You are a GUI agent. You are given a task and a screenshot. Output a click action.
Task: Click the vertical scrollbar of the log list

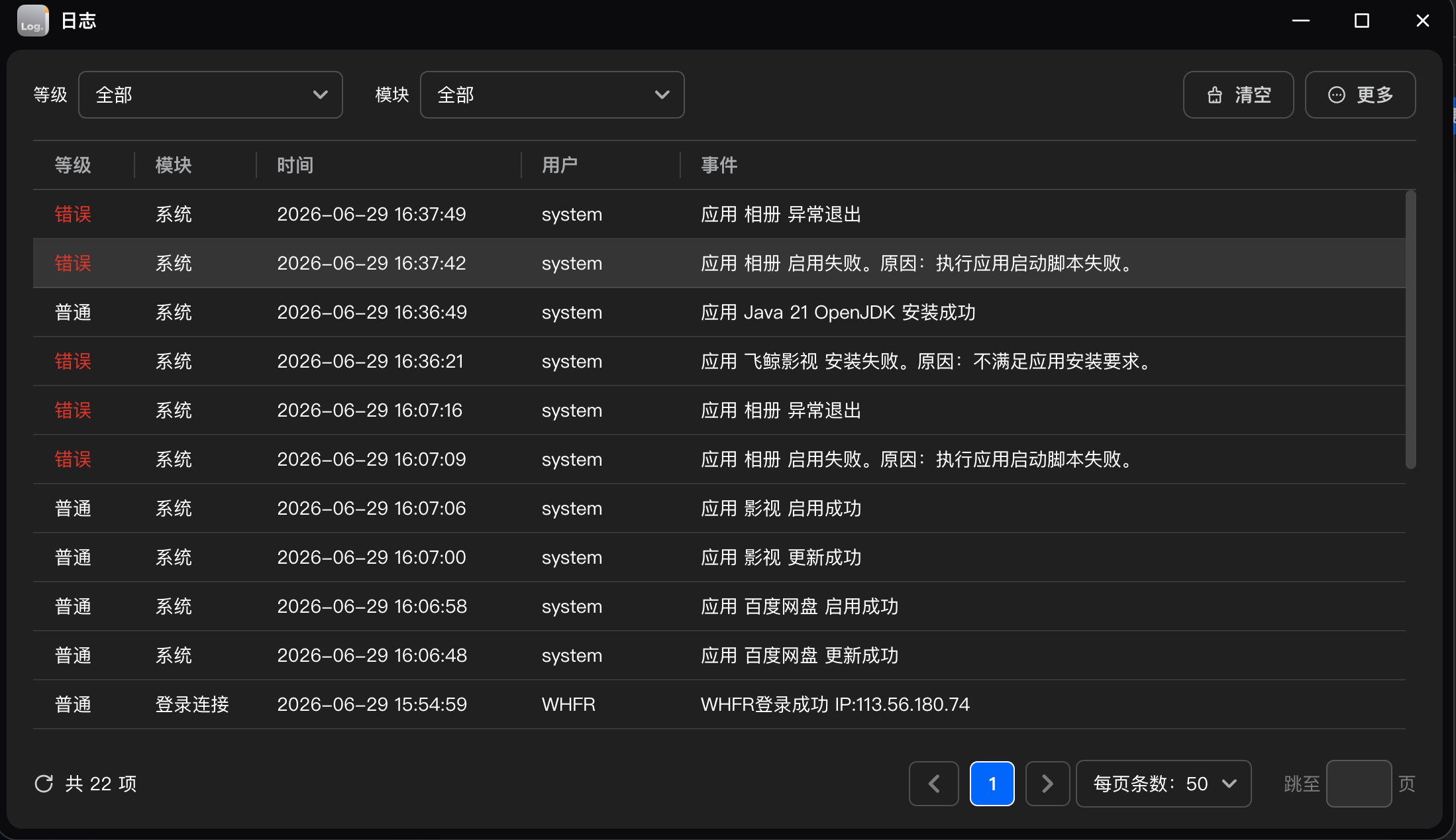click(x=1411, y=330)
